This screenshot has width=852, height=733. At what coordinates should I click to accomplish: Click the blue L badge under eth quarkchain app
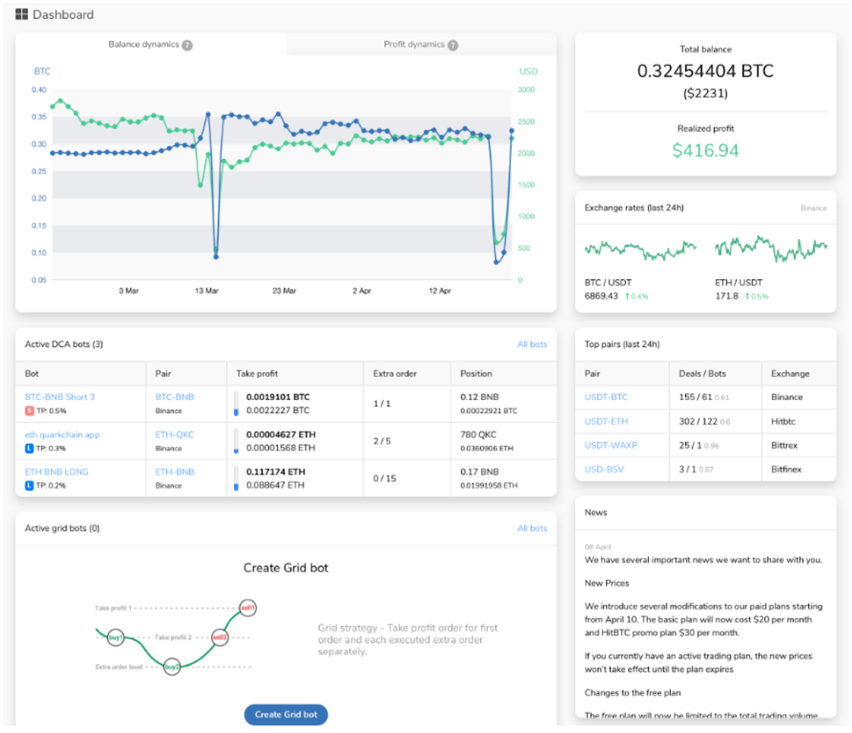click(x=29, y=448)
